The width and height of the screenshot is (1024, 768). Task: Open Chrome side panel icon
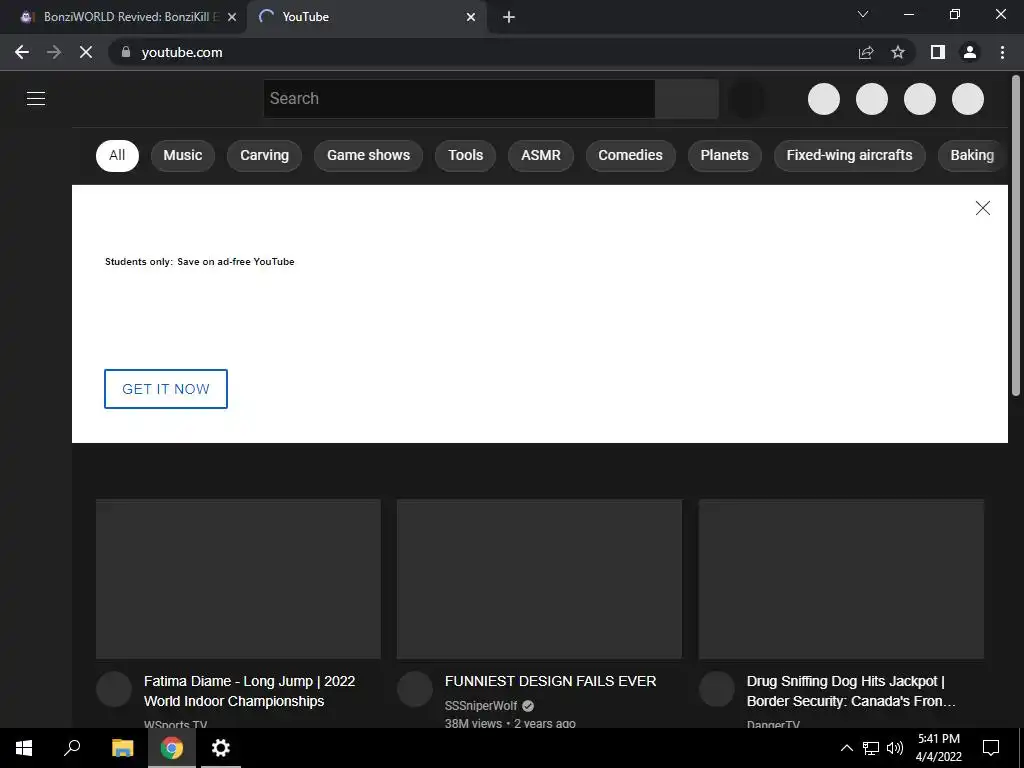[938, 52]
